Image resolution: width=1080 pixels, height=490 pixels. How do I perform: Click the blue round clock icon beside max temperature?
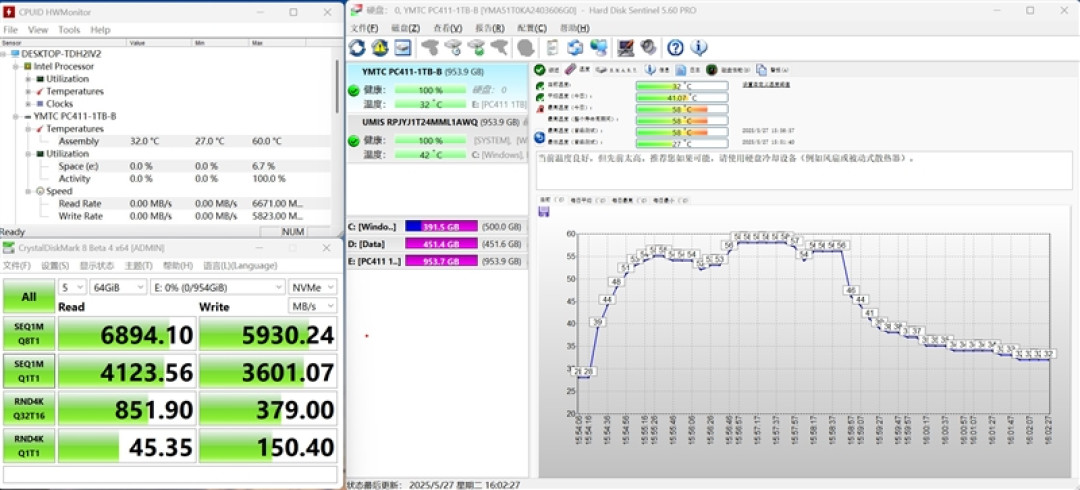pyautogui.click(x=541, y=137)
